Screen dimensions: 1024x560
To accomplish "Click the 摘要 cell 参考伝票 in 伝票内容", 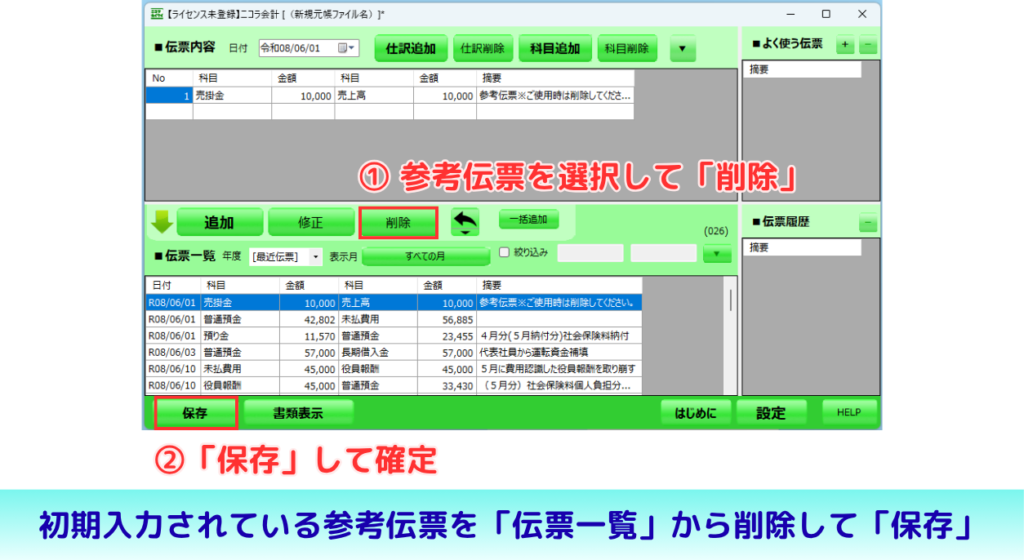I will click(x=555, y=95).
